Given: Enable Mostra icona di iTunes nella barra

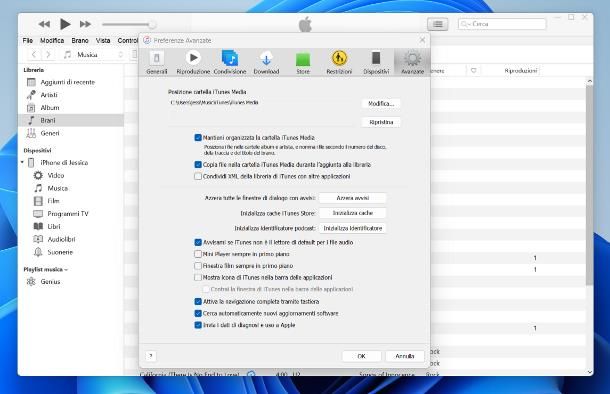Looking at the screenshot, I should (x=198, y=278).
